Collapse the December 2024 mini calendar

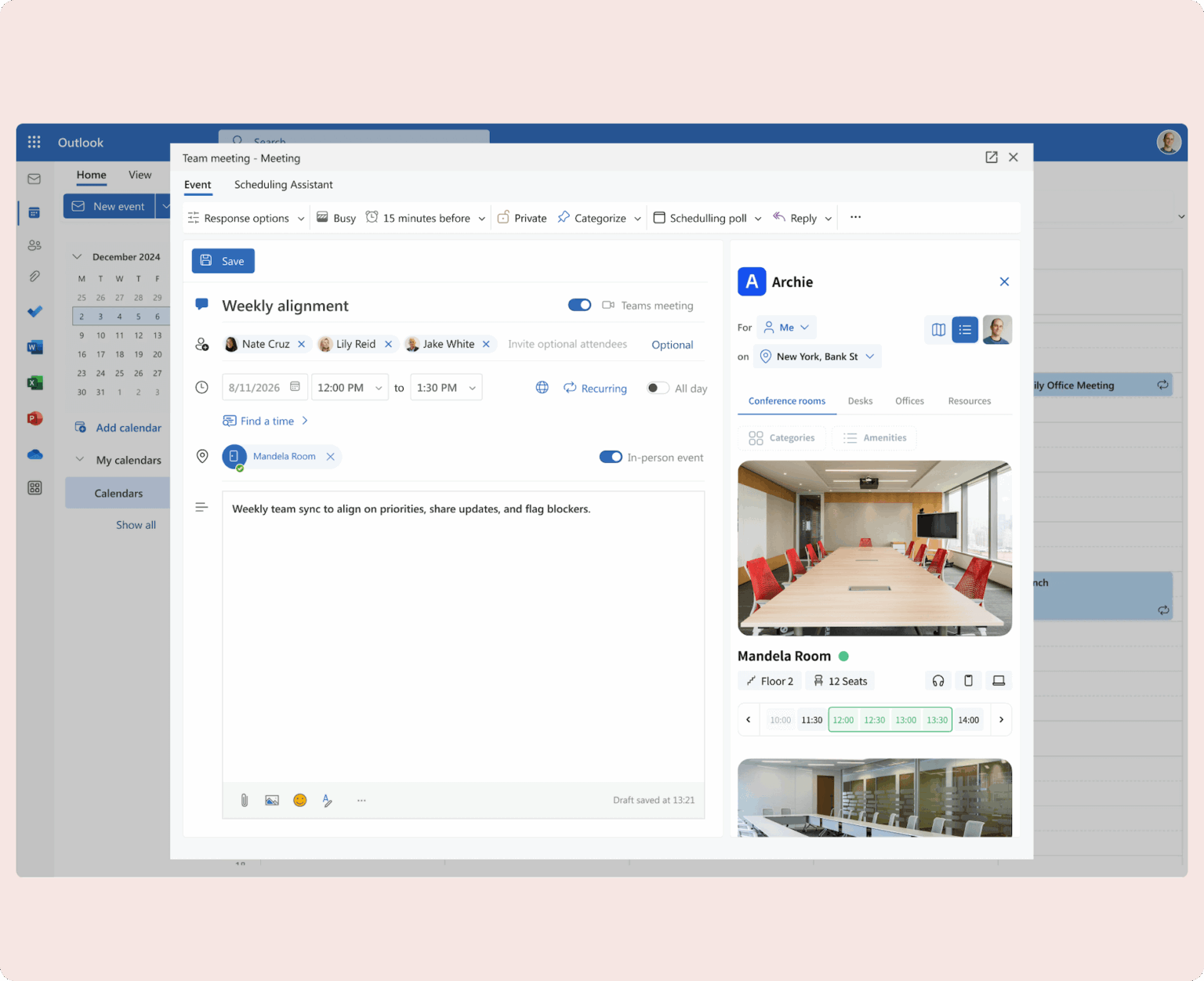click(x=77, y=256)
